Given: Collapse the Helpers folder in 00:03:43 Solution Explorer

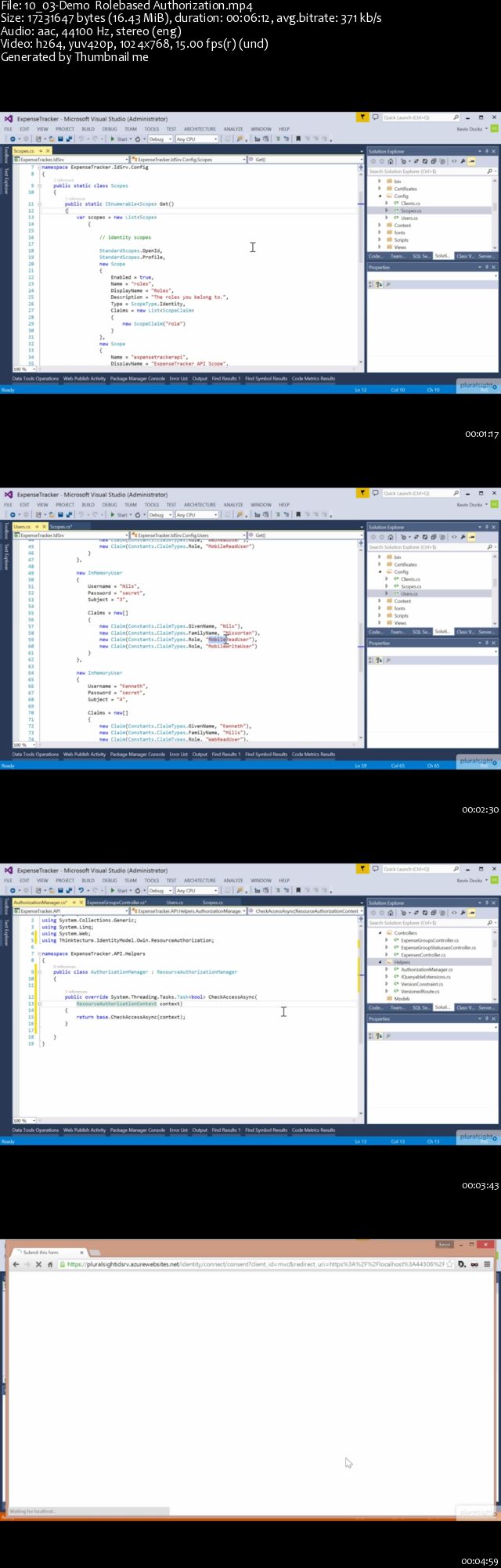Looking at the screenshot, I should (380, 962).
